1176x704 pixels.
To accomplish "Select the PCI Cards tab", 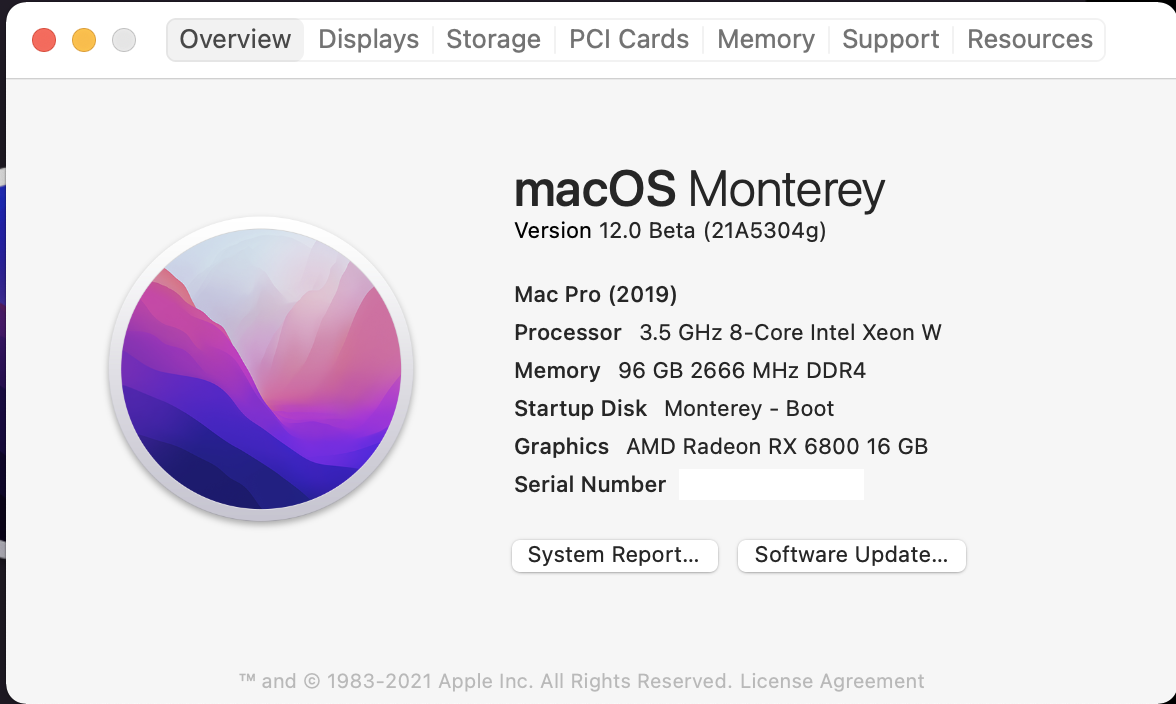I will (x=629, y=40).
